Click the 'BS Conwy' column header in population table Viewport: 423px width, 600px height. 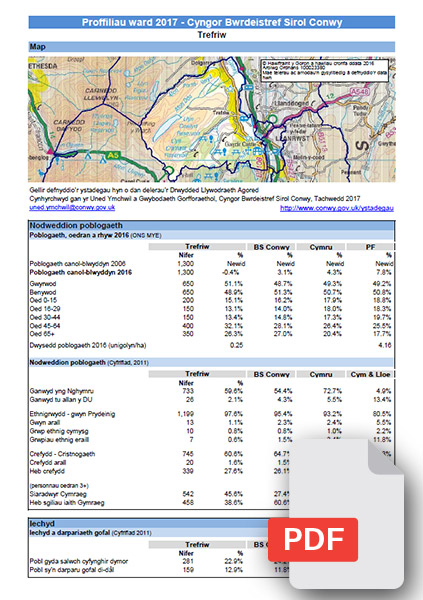(x=271, y=247)
